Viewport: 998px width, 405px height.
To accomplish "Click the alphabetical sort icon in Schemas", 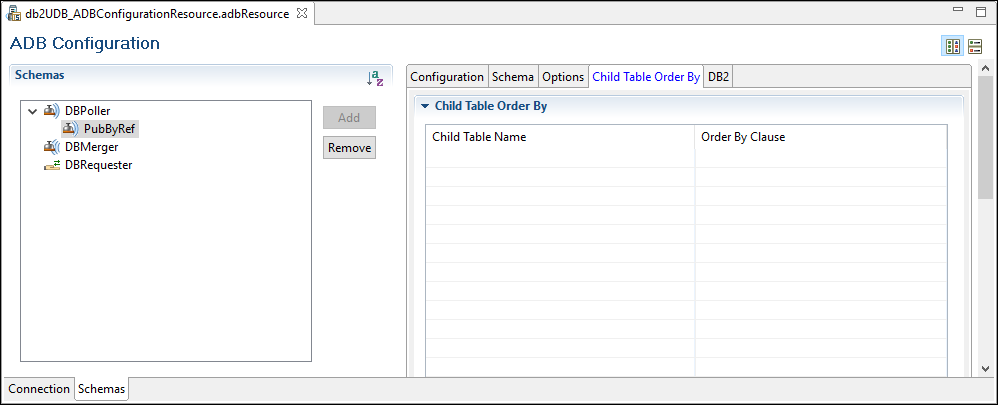I will 375,77.
